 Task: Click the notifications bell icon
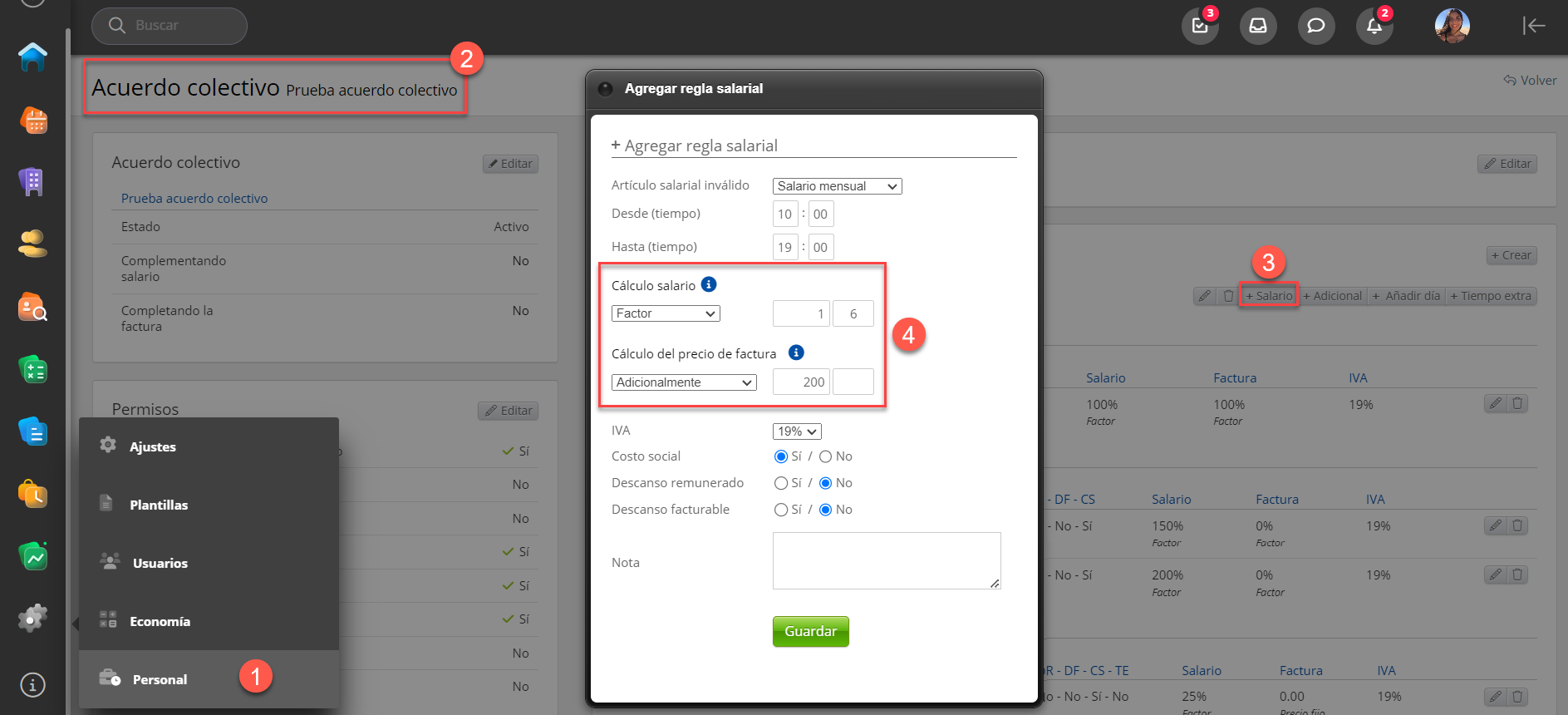1374,26
